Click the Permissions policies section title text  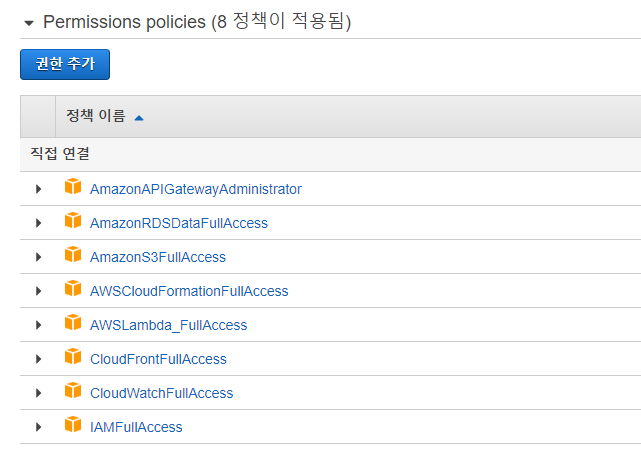click(197, 21)
